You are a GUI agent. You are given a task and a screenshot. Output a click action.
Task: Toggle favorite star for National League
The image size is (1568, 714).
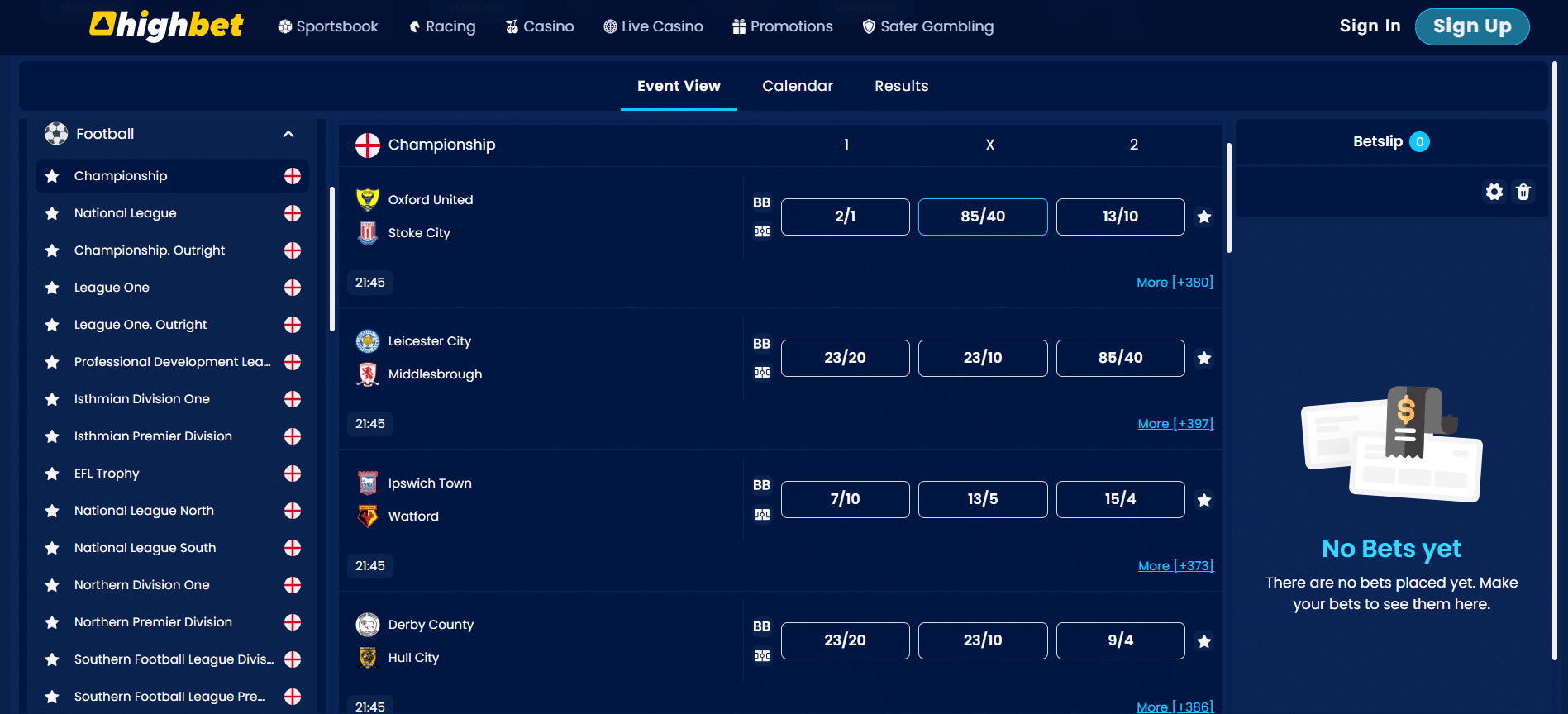pyautogui.click(x=52, y=213)
